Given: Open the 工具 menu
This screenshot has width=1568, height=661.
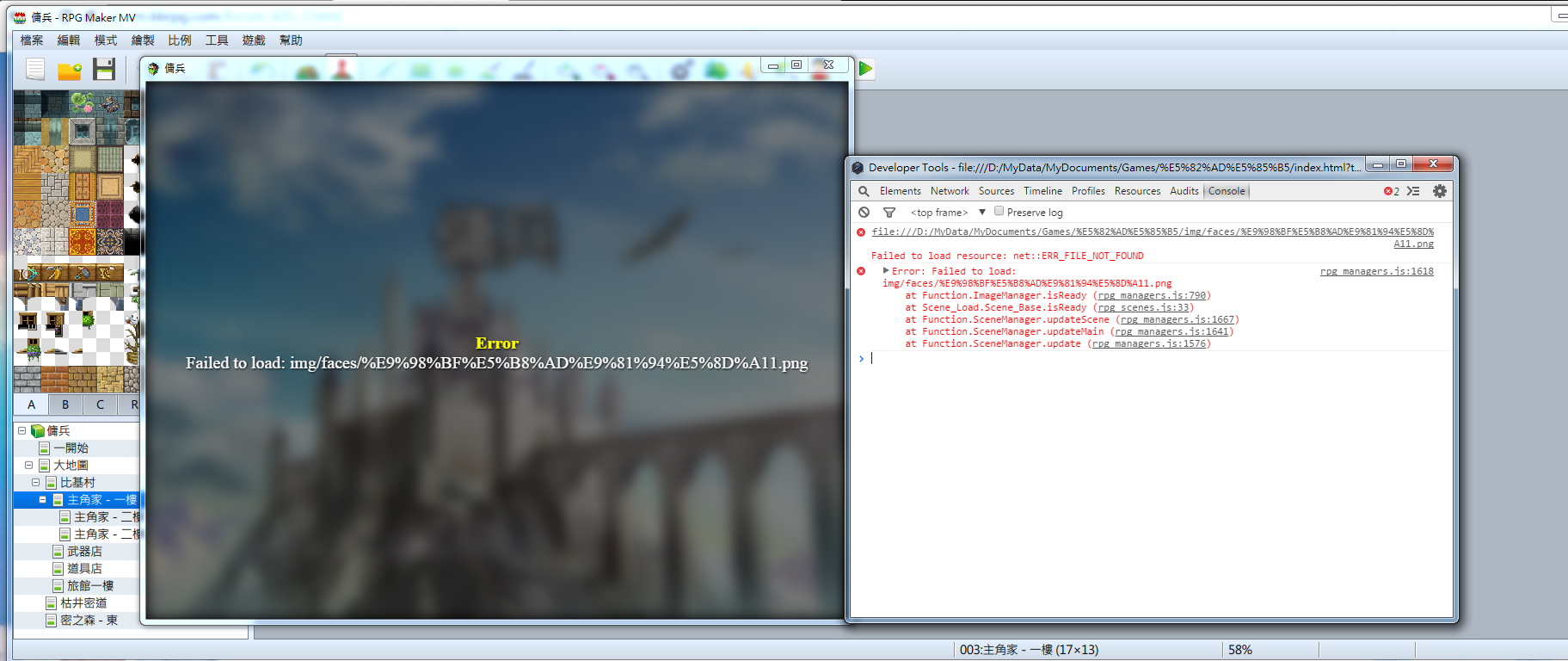Looking at the screenshot, I should point(217,40).
